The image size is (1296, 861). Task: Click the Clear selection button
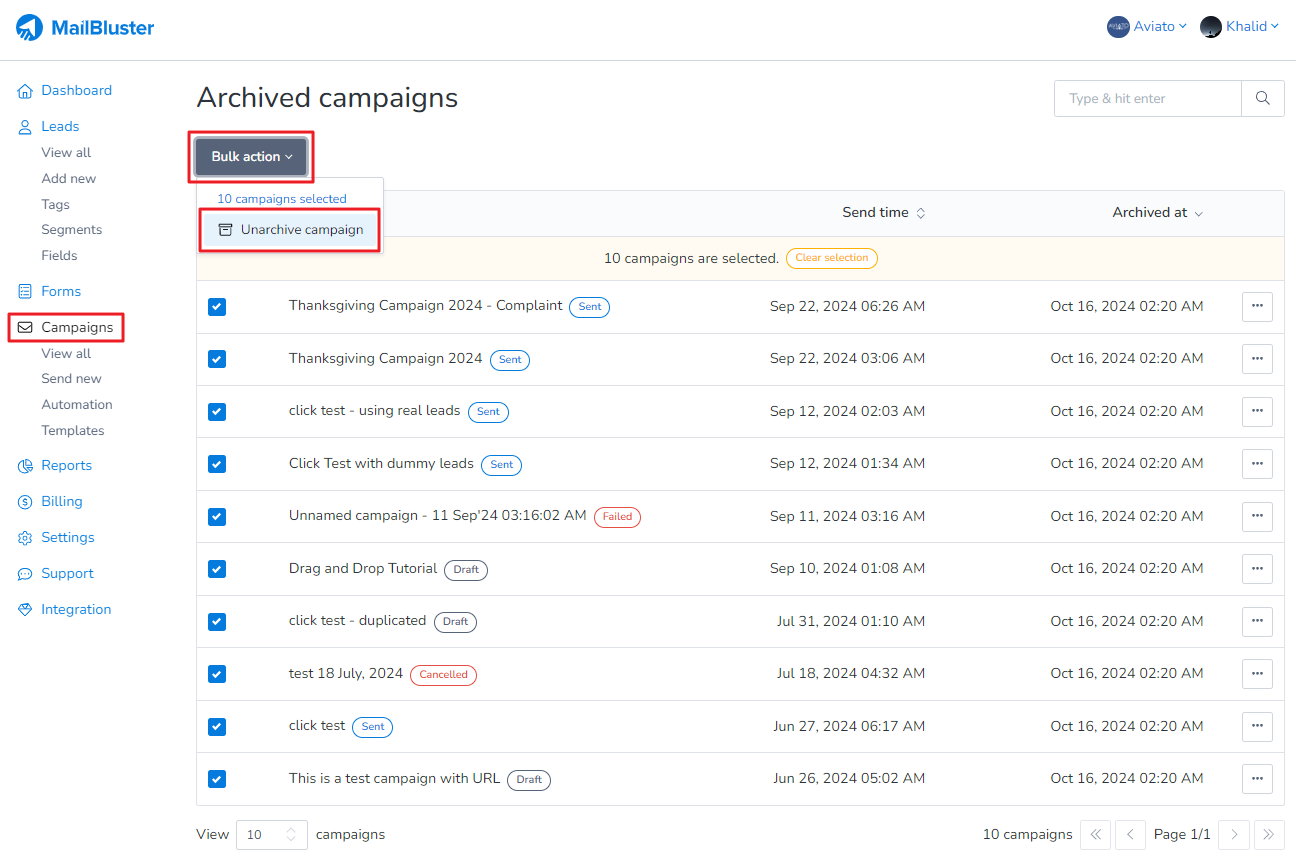[x=831, y=258]
